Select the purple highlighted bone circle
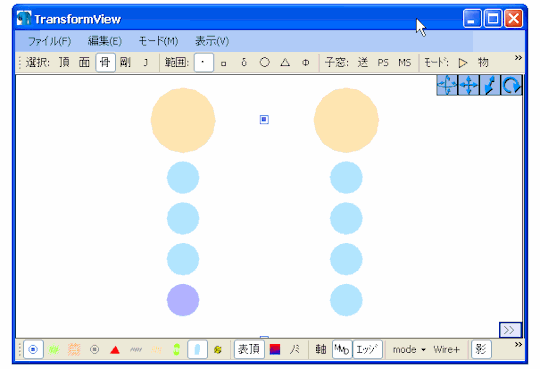The image size is (540, 369). click(x=183, y=300)
